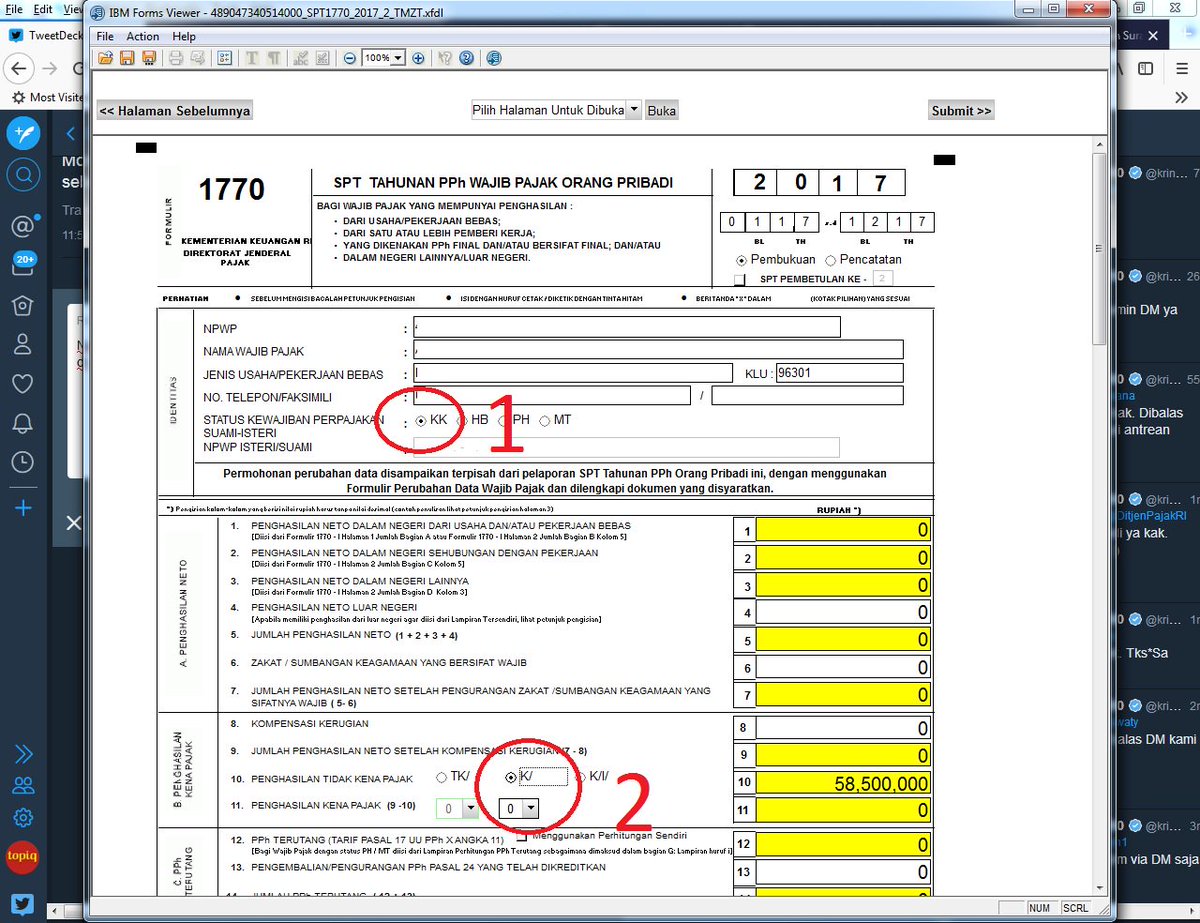Click the browser back arrow button

pyautogui.click(x=21, y=68)
